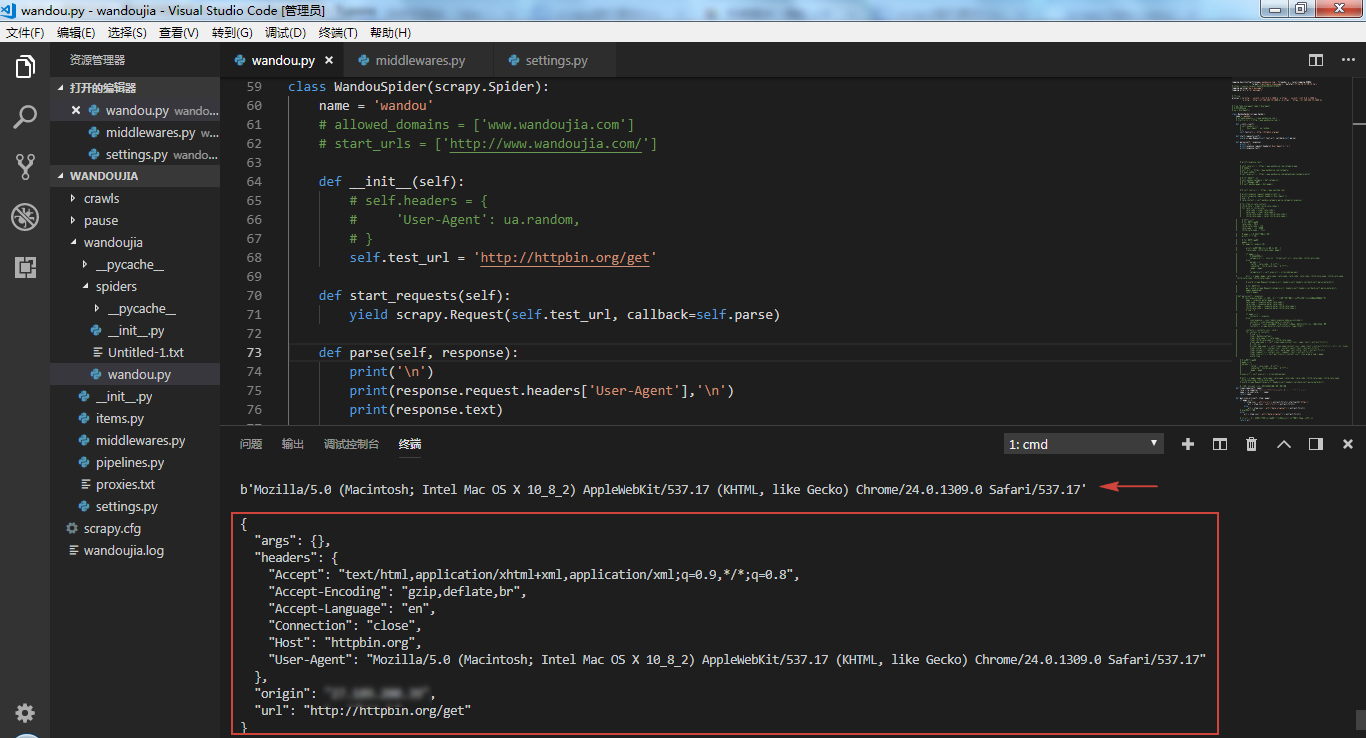Show the 输出 panel tab
The width and height of the screenshot is (1366, 738).
[293, 444]
